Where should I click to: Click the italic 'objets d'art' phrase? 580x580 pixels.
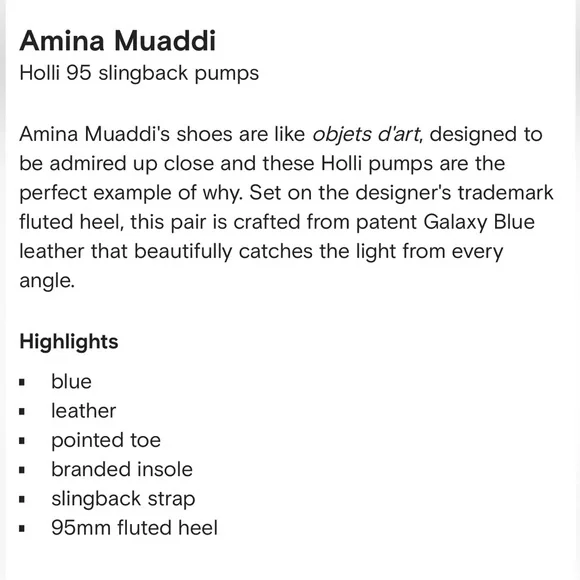(x=366, y=134)
